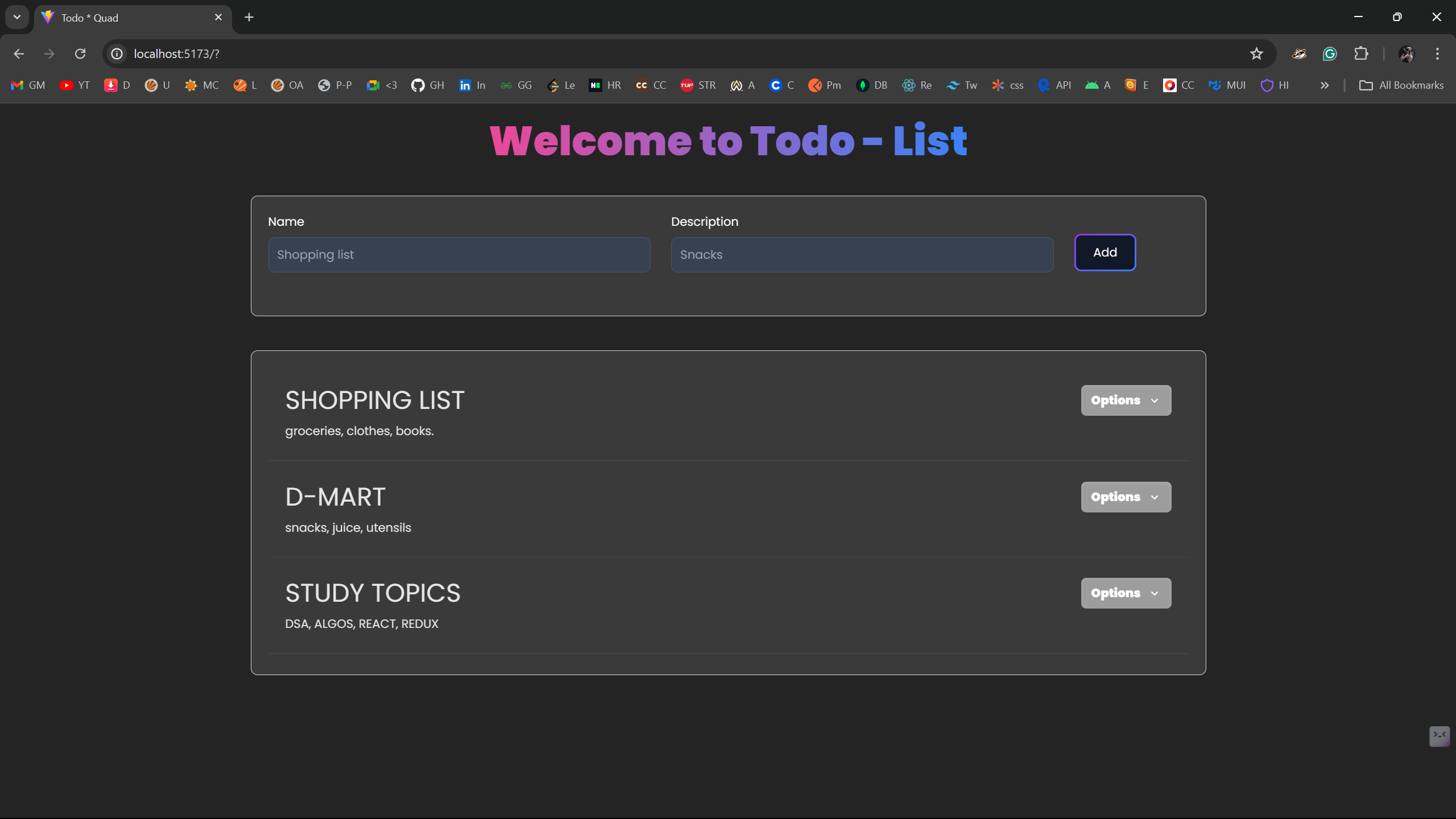Screen dimensions: 1456x819
Task: Show more bookmarks overflow chevron
Action: point(1325,85)
